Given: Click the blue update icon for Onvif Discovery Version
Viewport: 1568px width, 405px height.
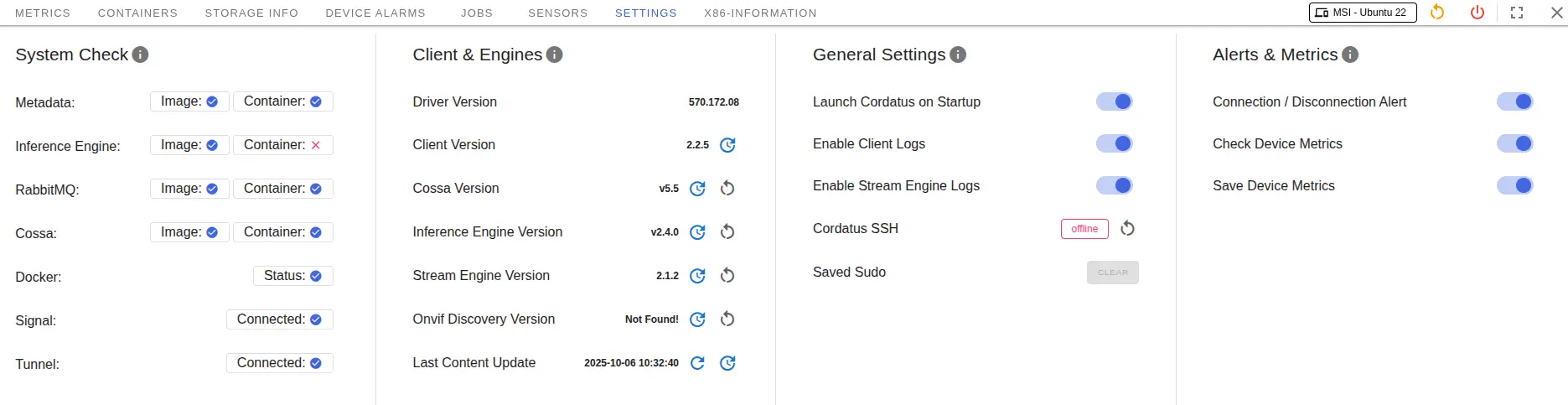Looking at the screenshot, I should pos(697,319).
